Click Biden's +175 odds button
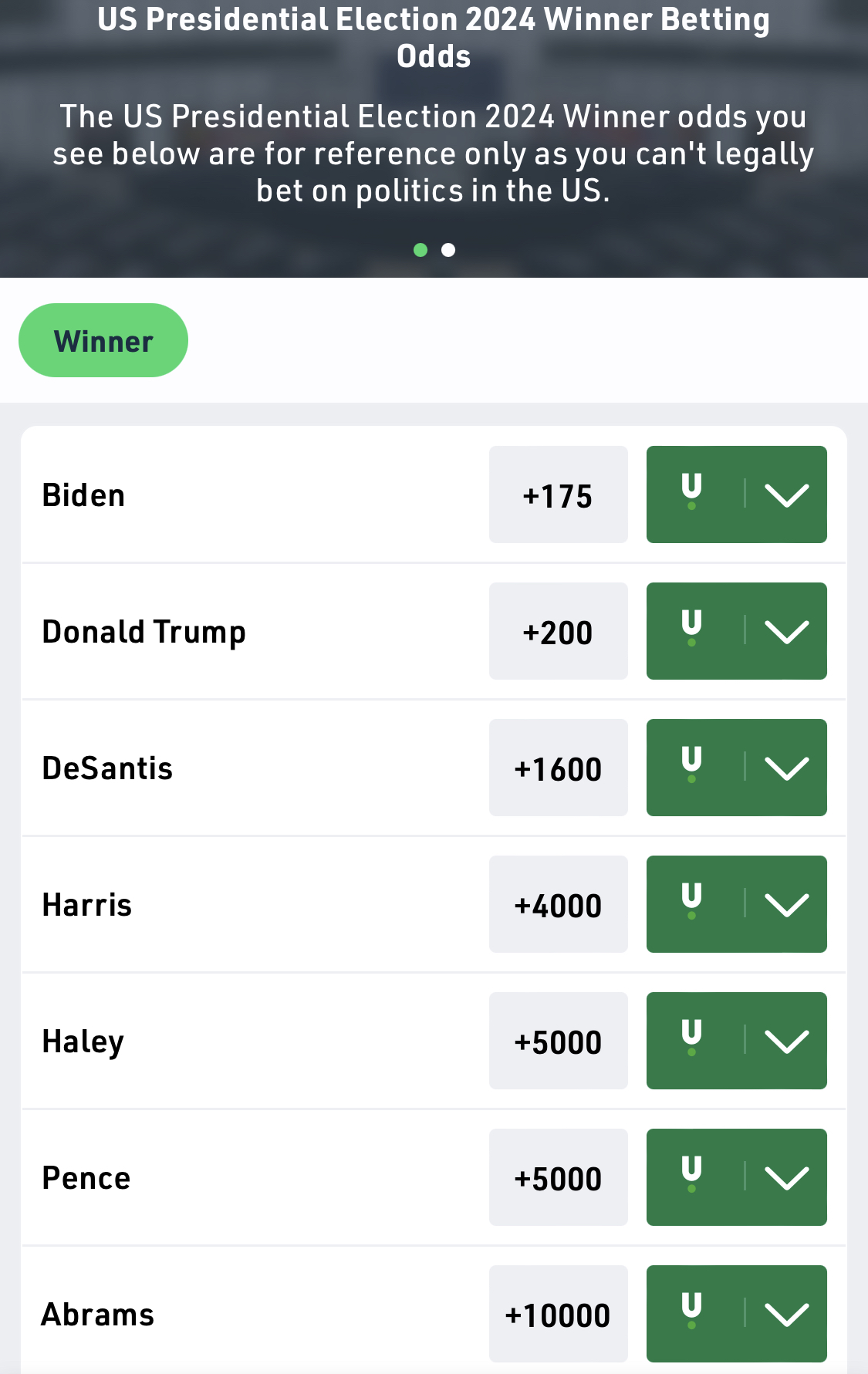Viewport: 868px width, 1374px height. click(558, 495)
